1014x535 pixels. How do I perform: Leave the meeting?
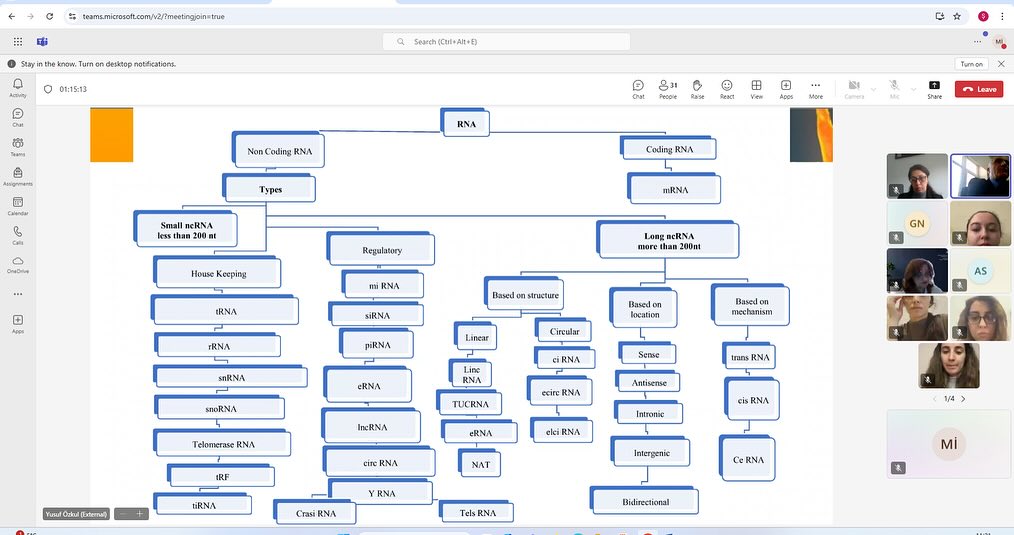tap(979, 89)
